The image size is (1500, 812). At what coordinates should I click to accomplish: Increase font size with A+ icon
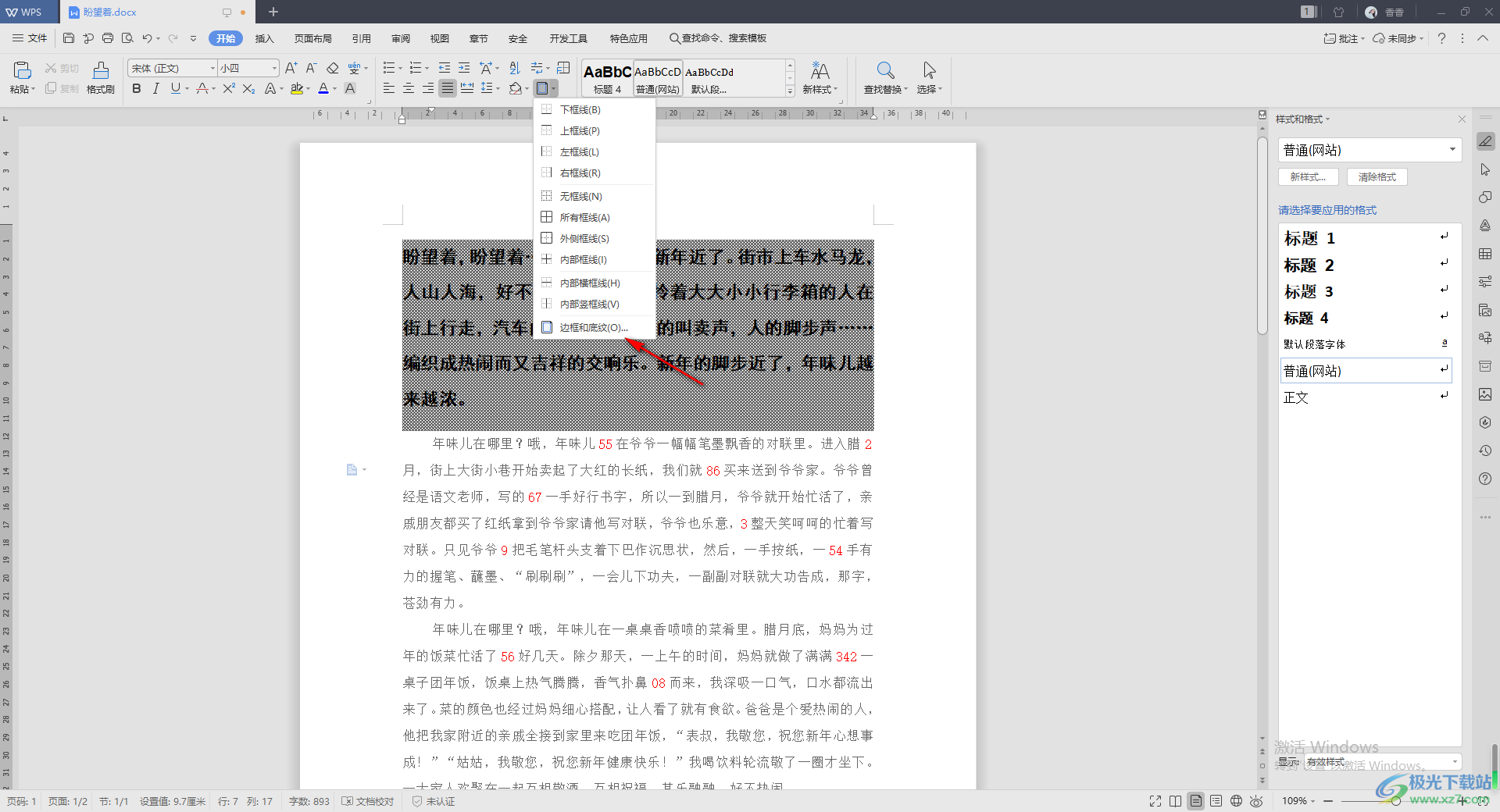(x=291, y=68)
